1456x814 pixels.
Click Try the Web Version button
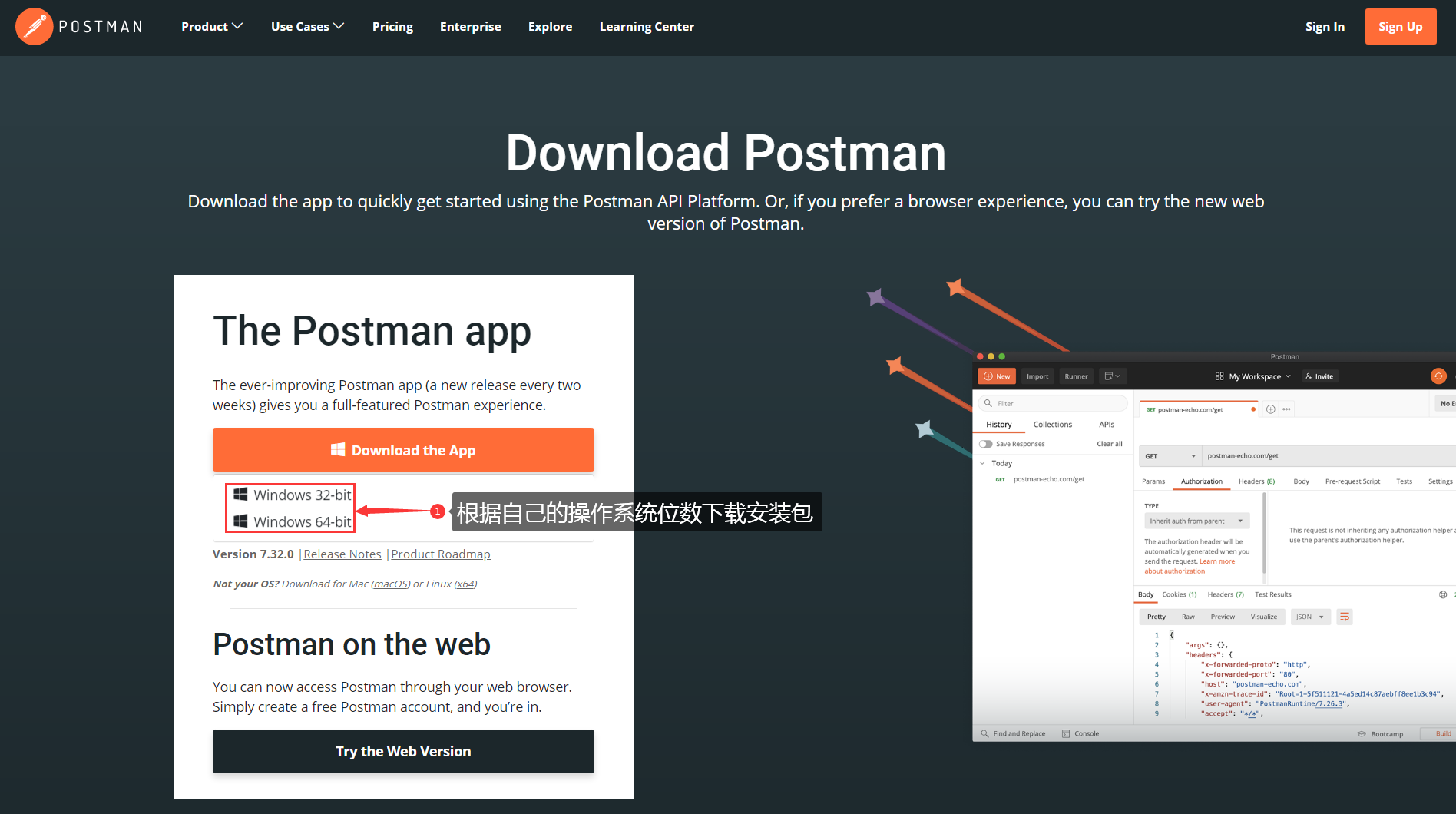coord(403,751)
